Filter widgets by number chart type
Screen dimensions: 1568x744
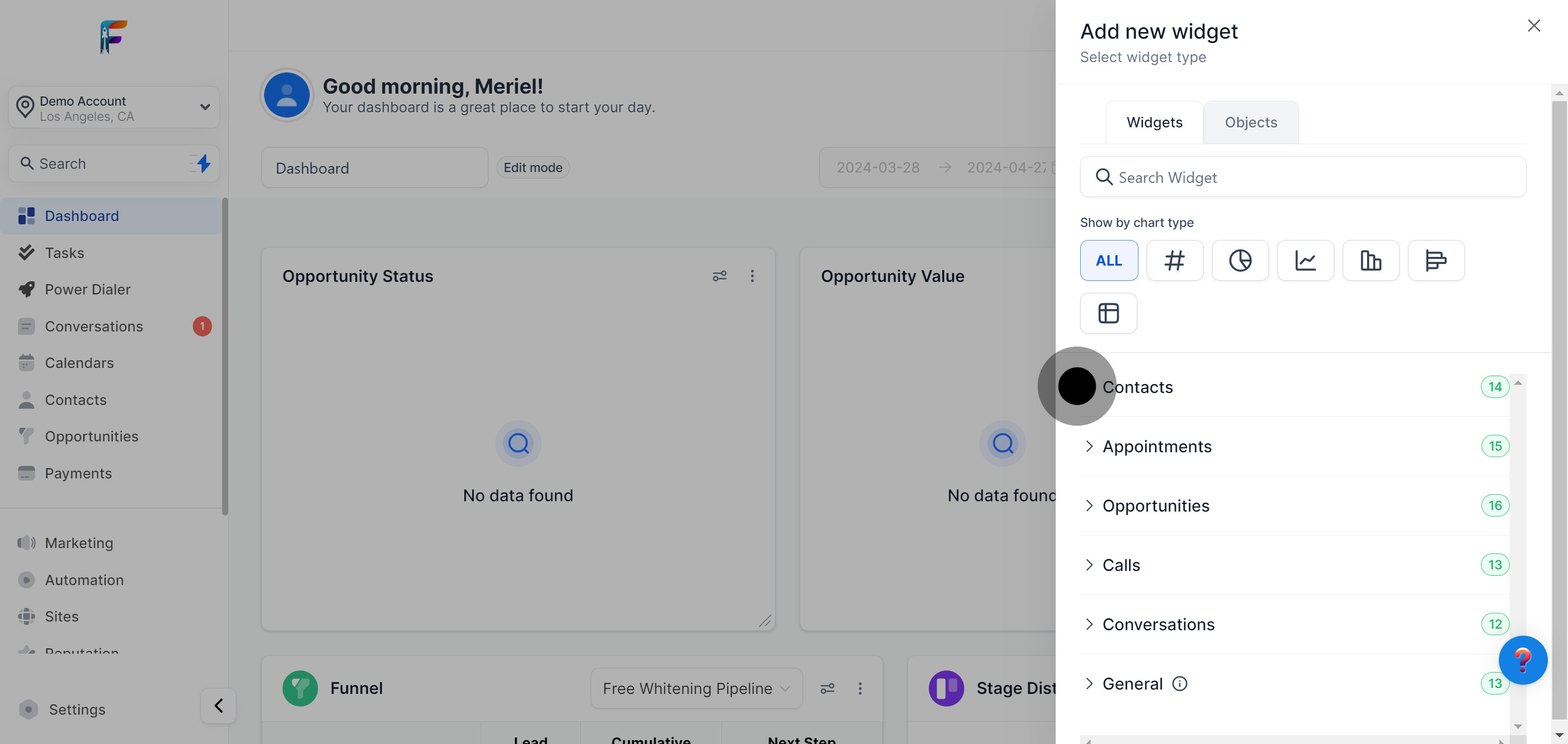click(x=1174, y=260)
